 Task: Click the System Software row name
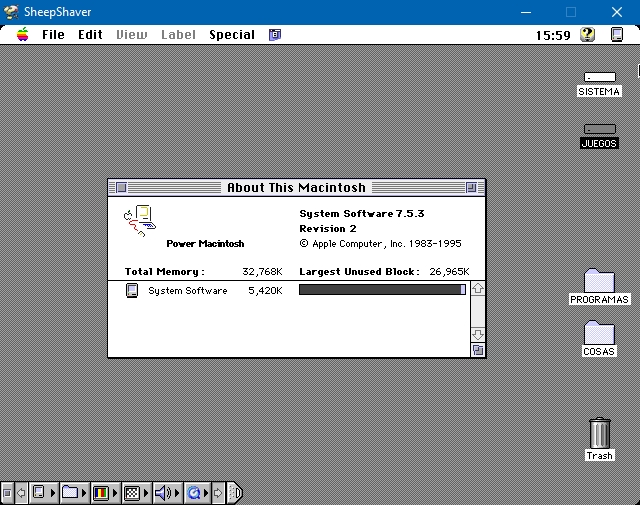(x=188, y=291)
